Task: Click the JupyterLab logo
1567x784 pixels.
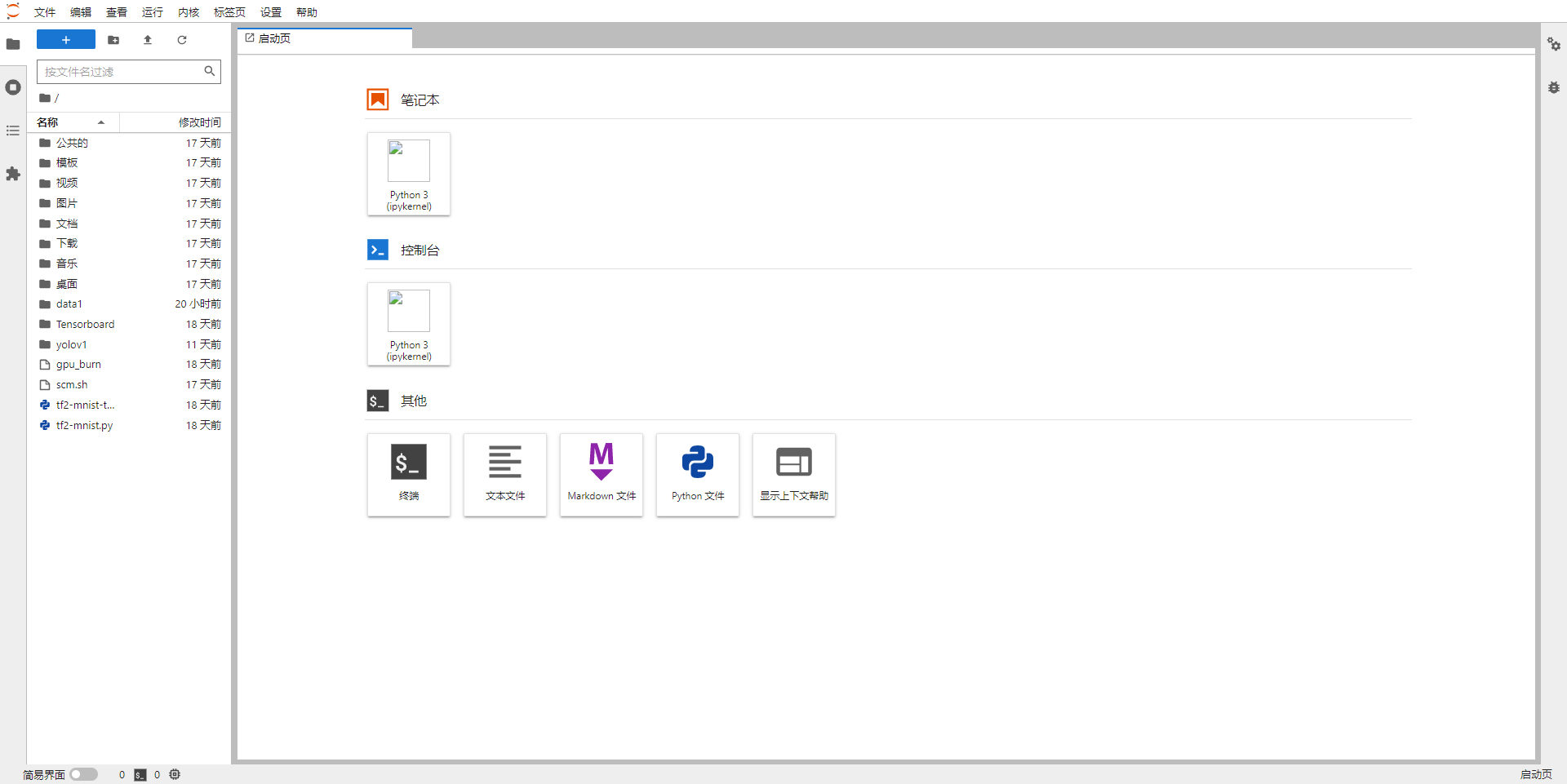Action: coord(13,11)
